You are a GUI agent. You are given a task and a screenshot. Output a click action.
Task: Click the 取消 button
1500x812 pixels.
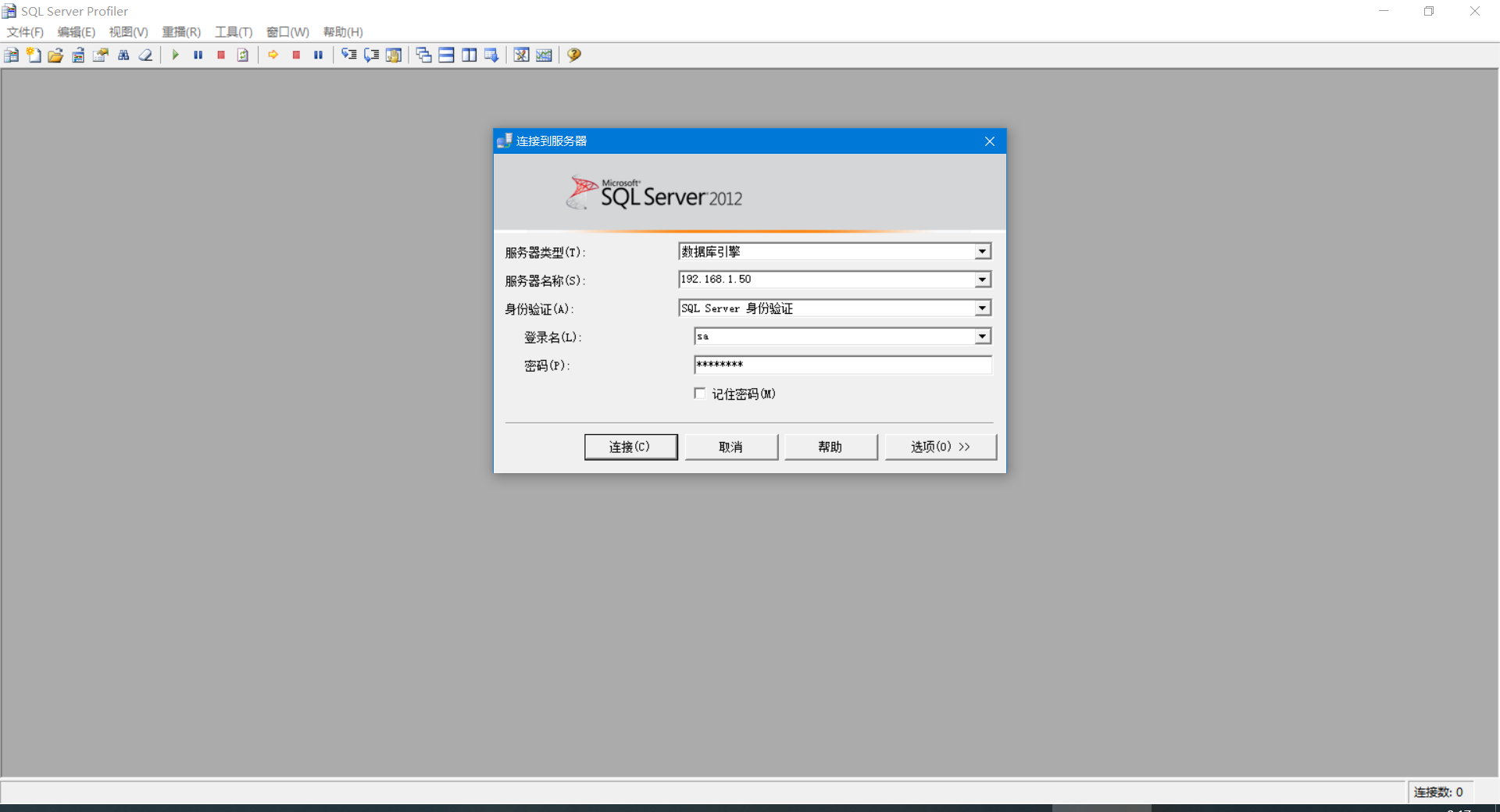click(731, 447)
